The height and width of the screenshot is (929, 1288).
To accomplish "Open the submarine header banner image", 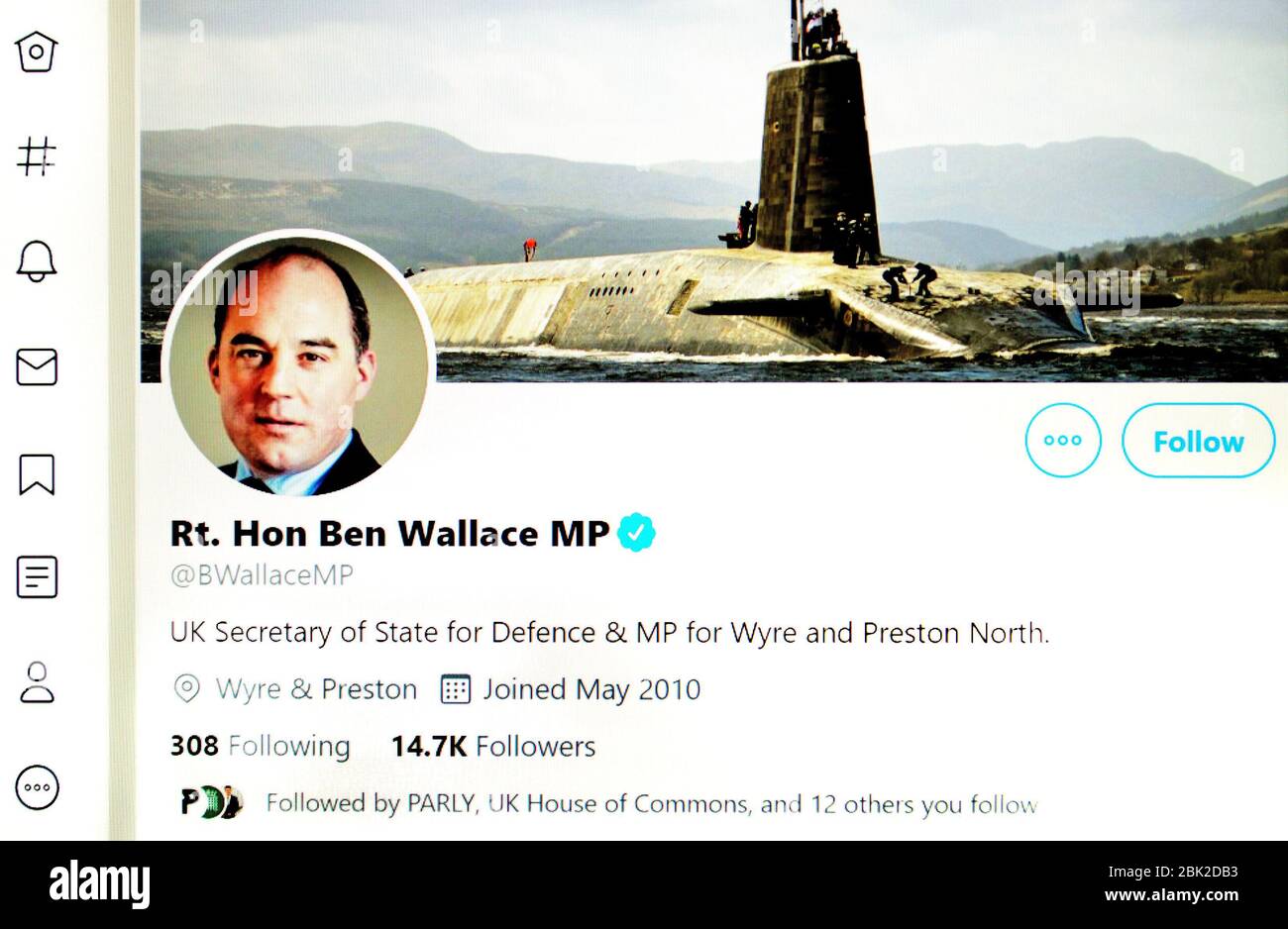I will (x=713, y=190).
